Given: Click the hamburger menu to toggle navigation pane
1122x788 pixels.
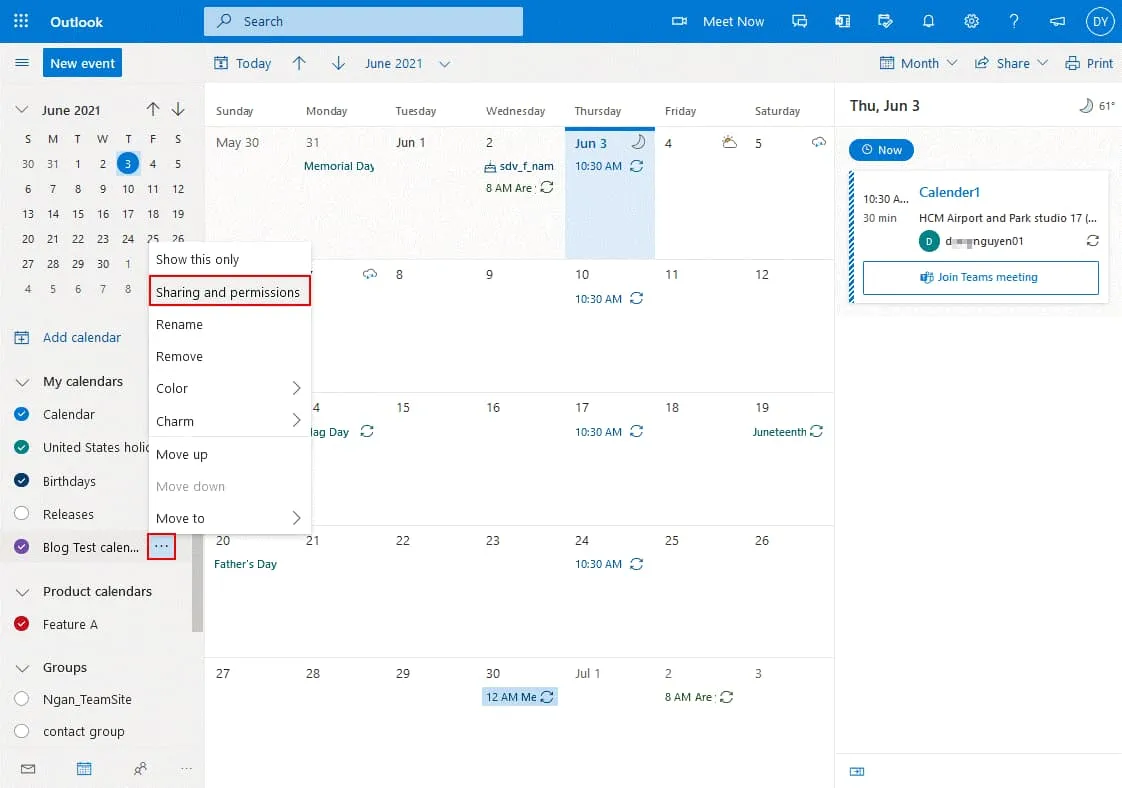Looking at the screenshot, I should [x=21, y=63].
